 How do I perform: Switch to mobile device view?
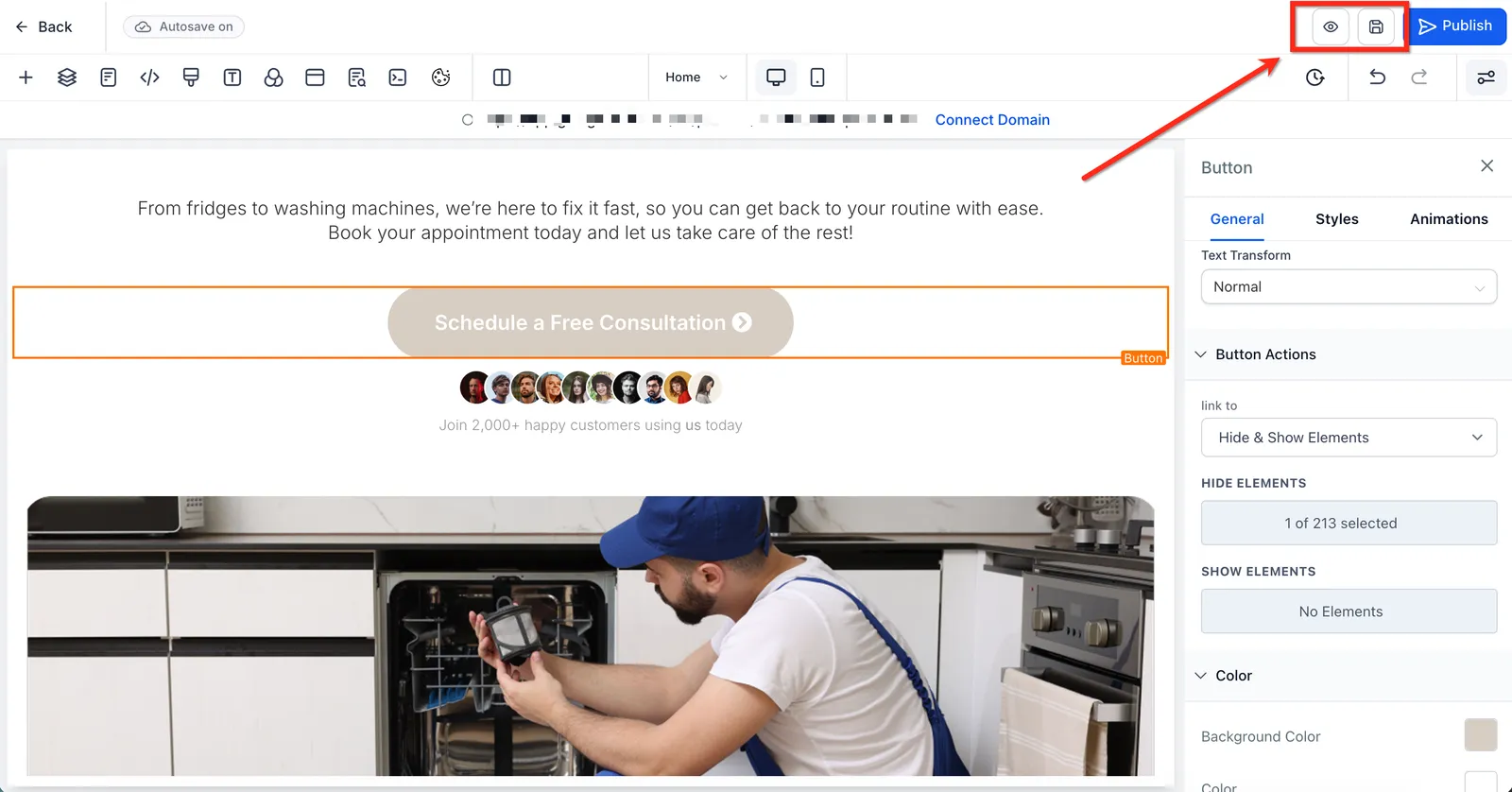pyautogui.click(x=817, y=77)
